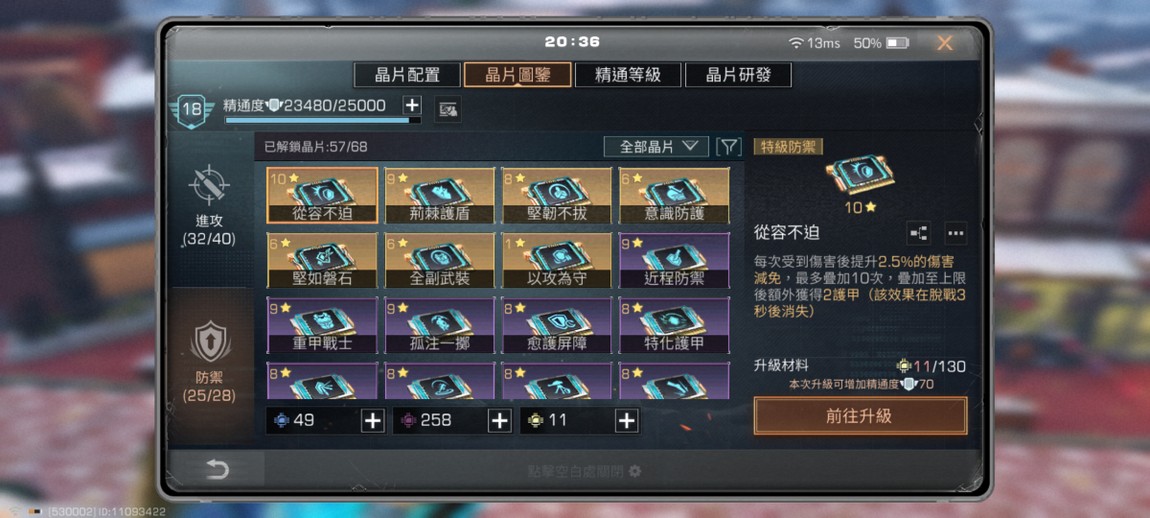This screenshot has height=518, width=1150.
Task: Select the 防禦 defense shield category
Action: click(x=210, y=342)
